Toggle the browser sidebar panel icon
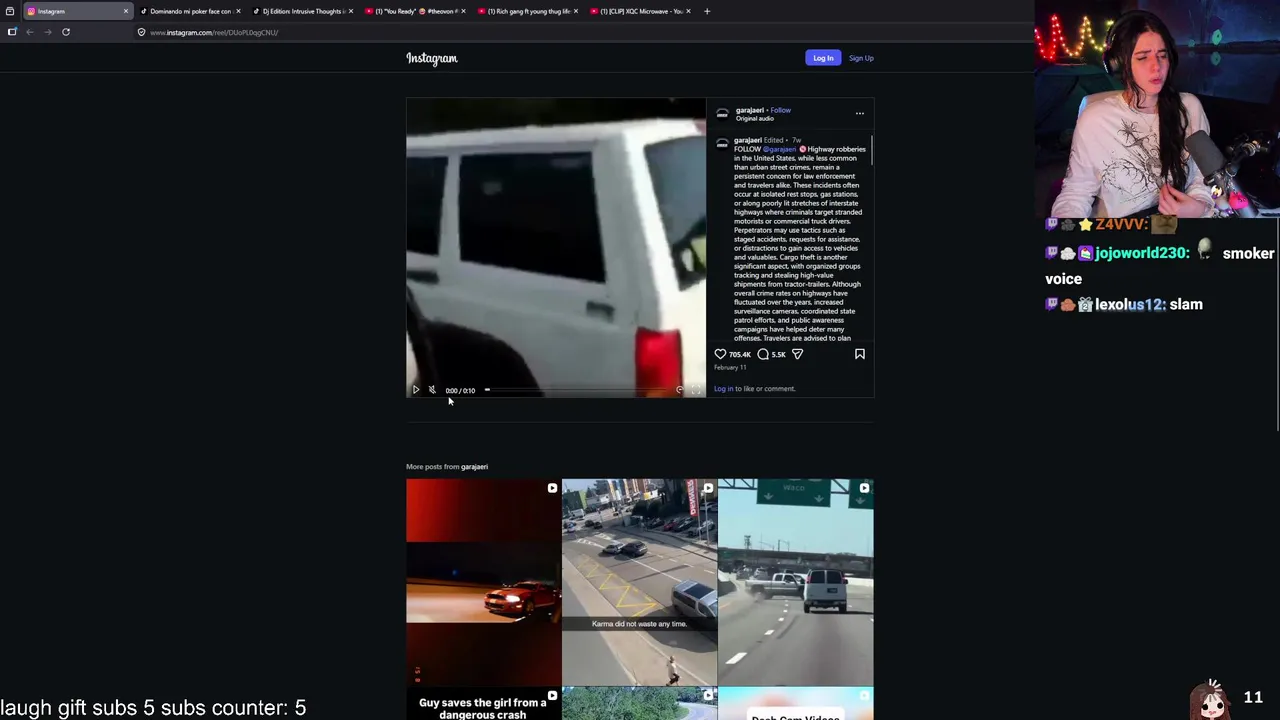 point(12,32)
